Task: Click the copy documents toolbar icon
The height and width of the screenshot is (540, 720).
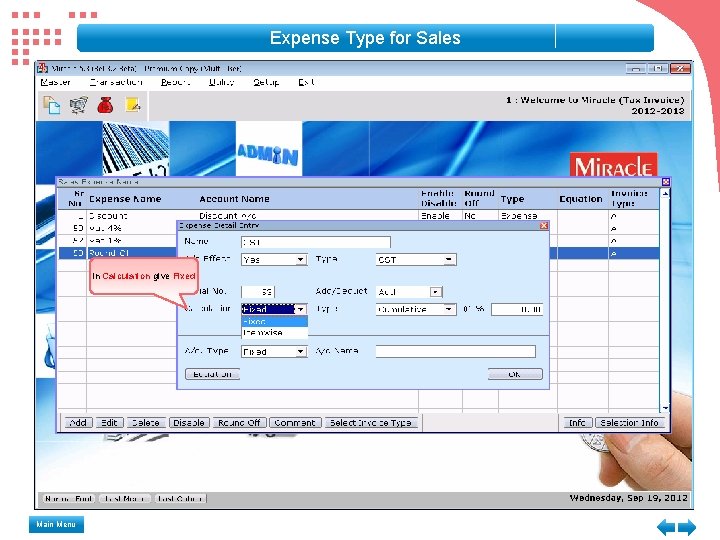Action: tap(51, 105)
